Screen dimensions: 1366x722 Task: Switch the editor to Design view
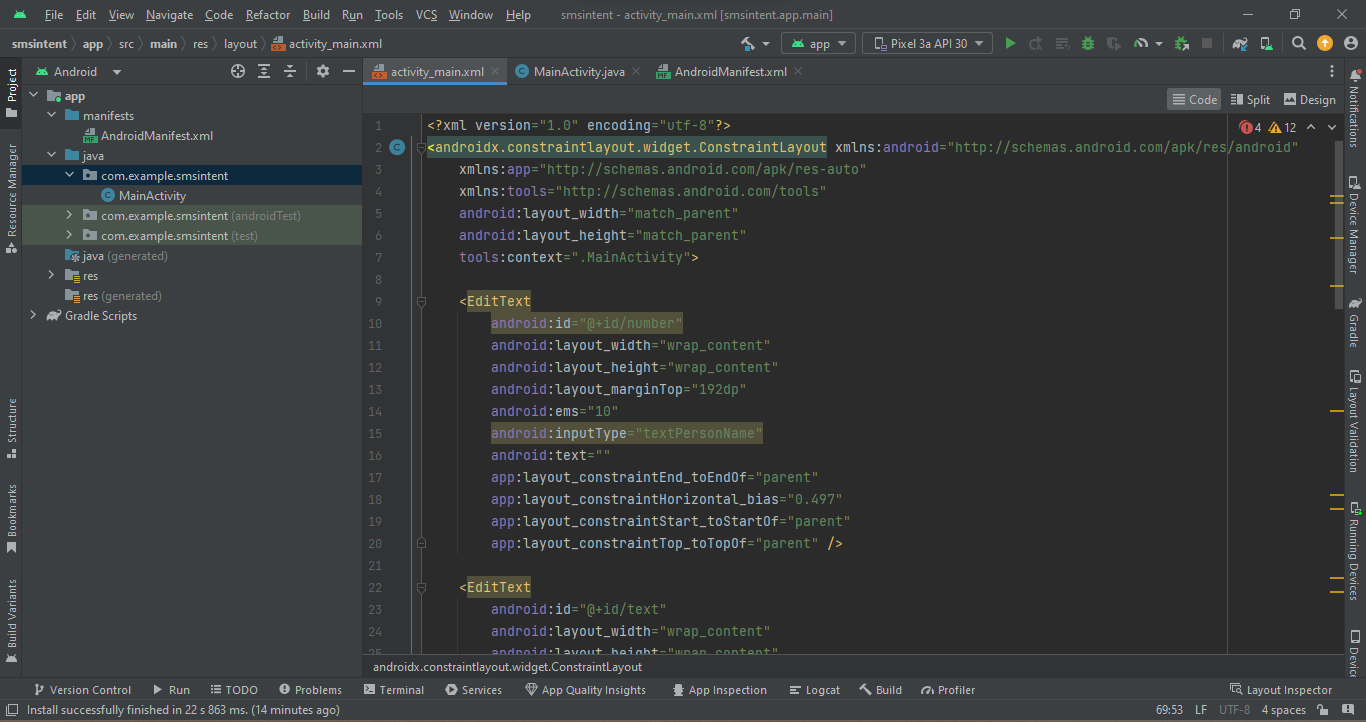pos(1309,99)
